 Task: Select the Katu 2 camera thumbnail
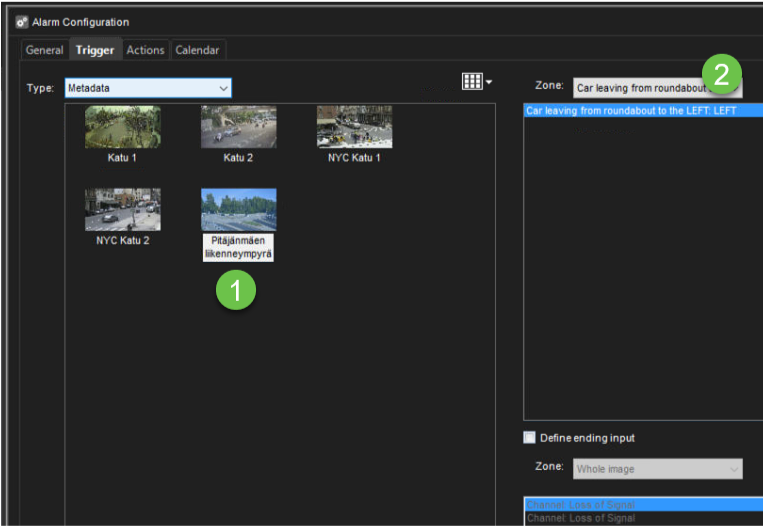click(238, 127)
